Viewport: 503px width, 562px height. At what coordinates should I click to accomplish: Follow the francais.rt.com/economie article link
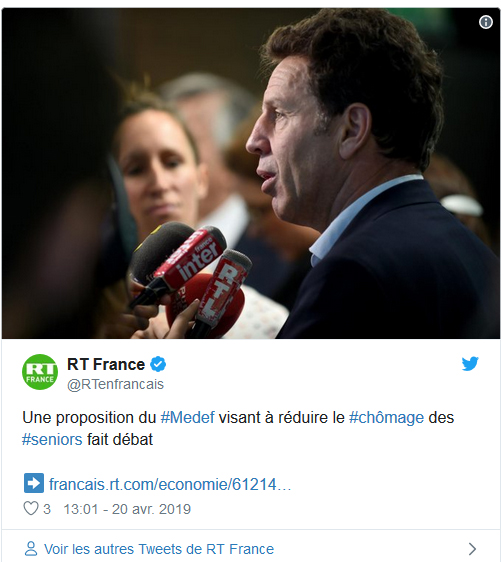tap(170, 484)
